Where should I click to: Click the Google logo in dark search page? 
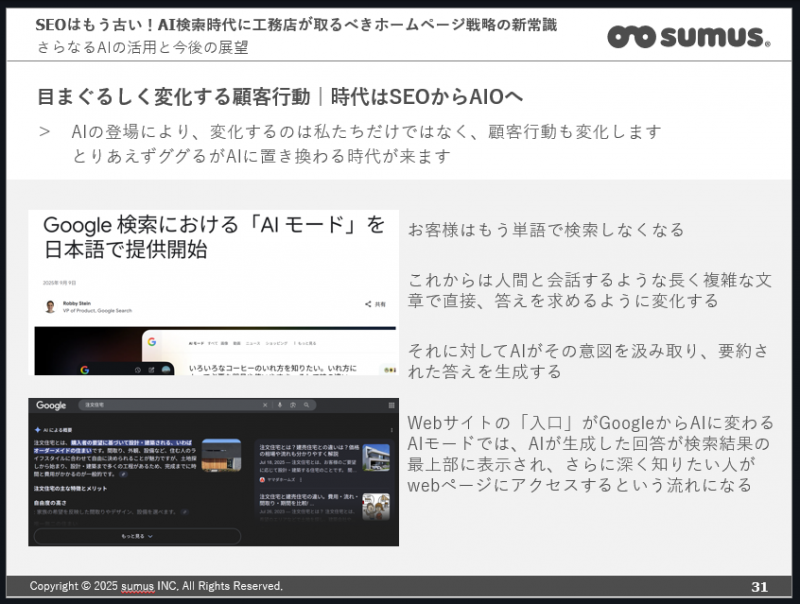51,406
